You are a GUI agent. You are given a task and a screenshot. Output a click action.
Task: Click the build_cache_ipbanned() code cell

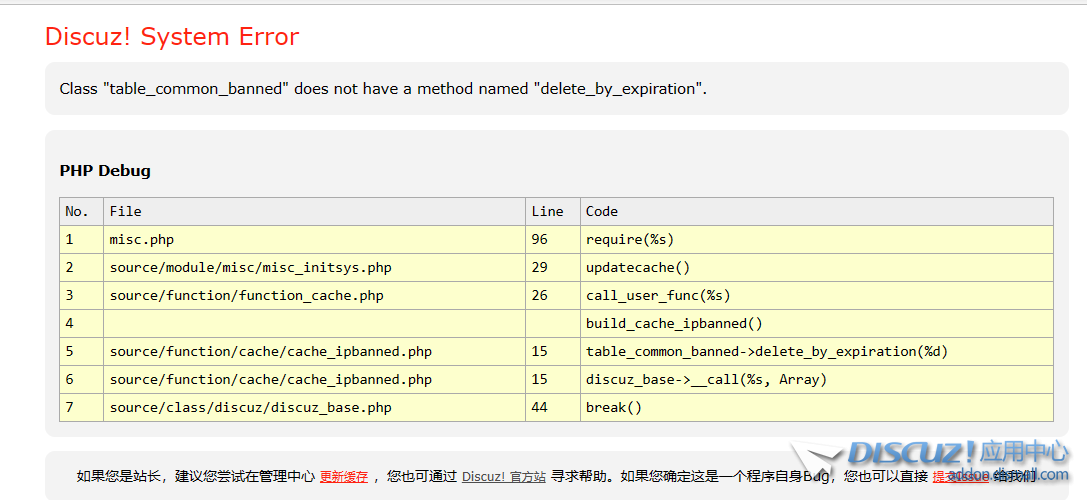674,324
